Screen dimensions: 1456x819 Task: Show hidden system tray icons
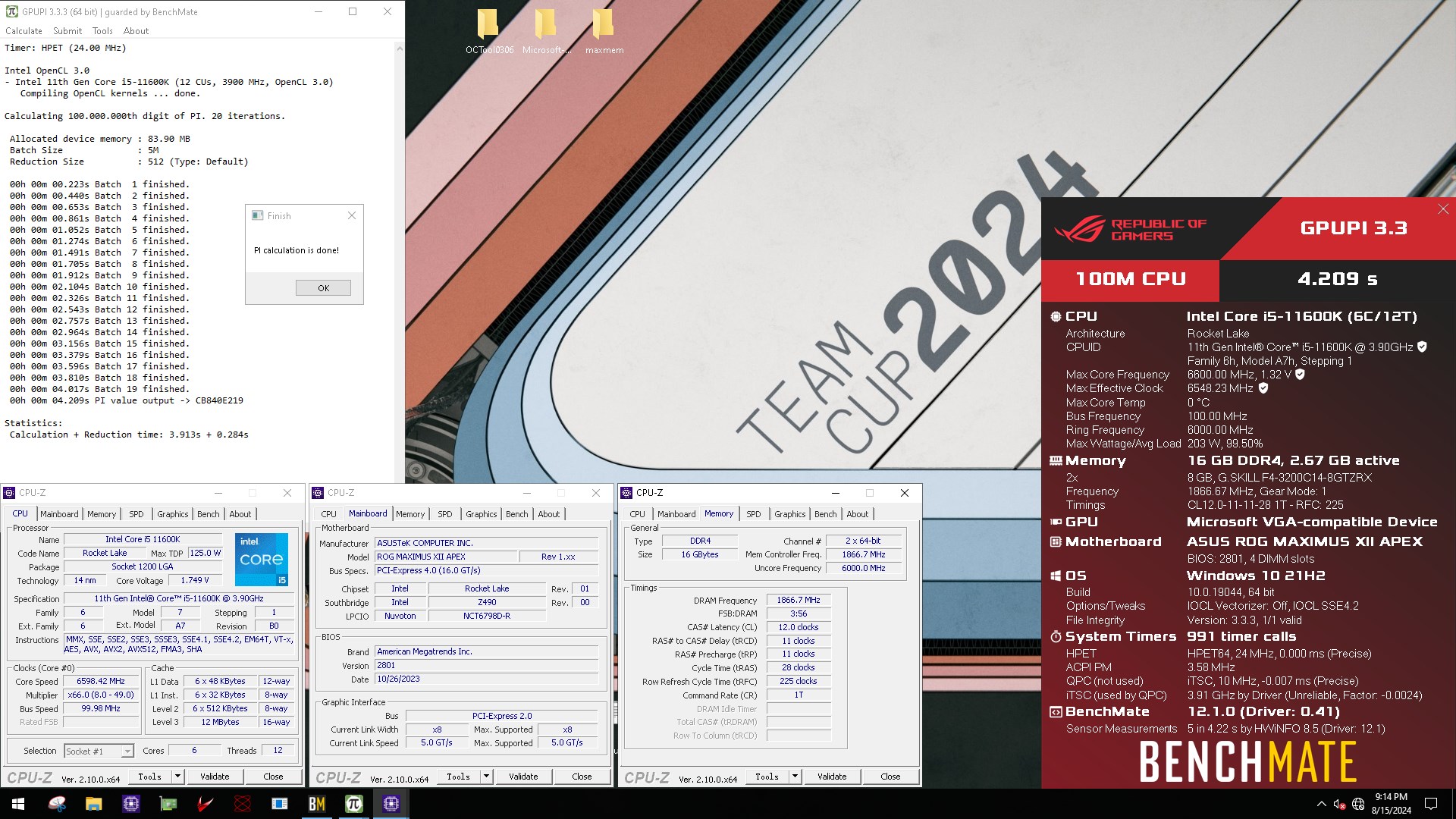(1321, 804)
